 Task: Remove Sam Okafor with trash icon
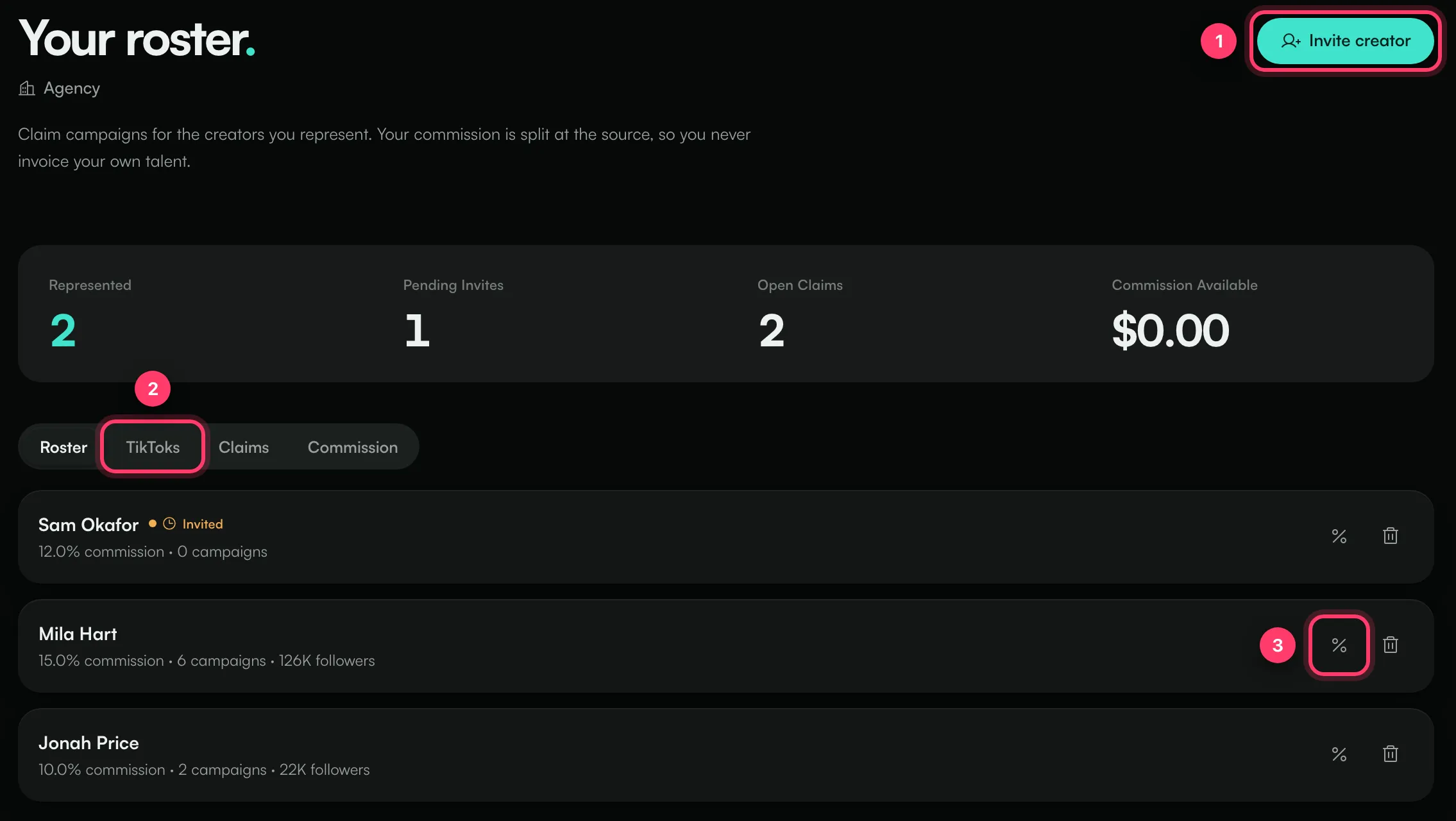point(1391,536)
